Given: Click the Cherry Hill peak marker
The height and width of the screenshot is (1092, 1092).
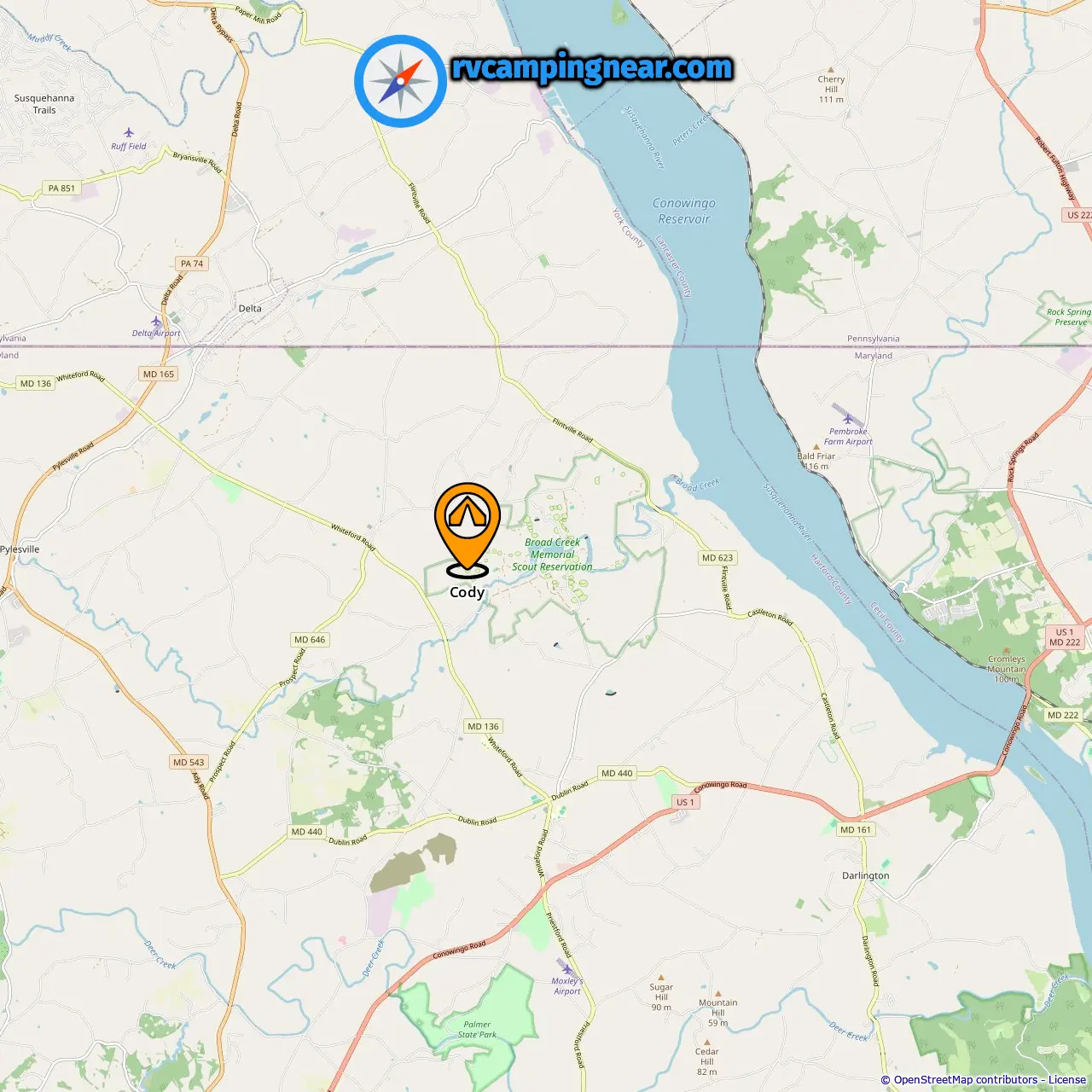Looking at the screenshot, I should (831, 70).
